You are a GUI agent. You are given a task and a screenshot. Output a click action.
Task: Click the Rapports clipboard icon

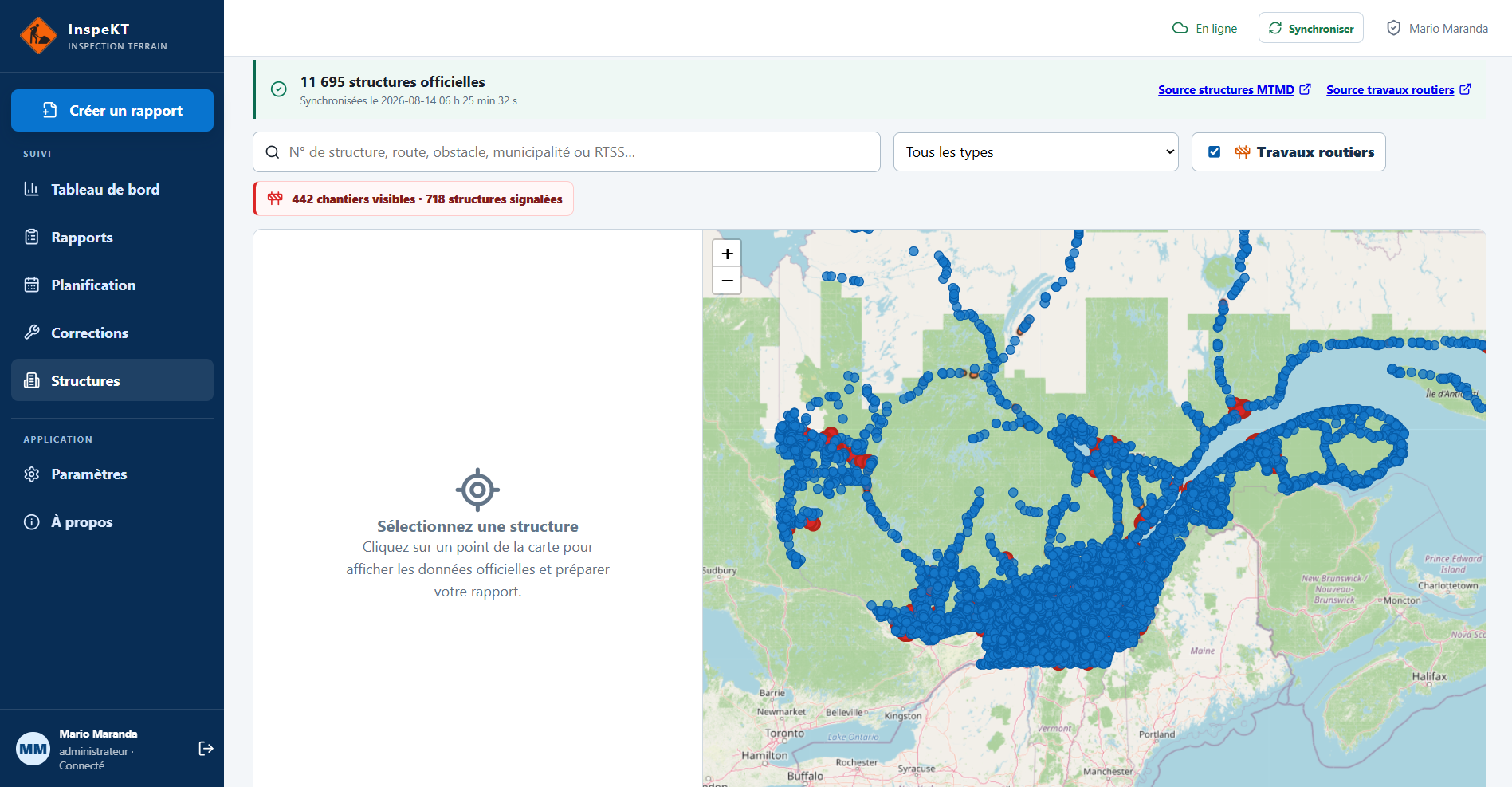(x=32, y=237)
